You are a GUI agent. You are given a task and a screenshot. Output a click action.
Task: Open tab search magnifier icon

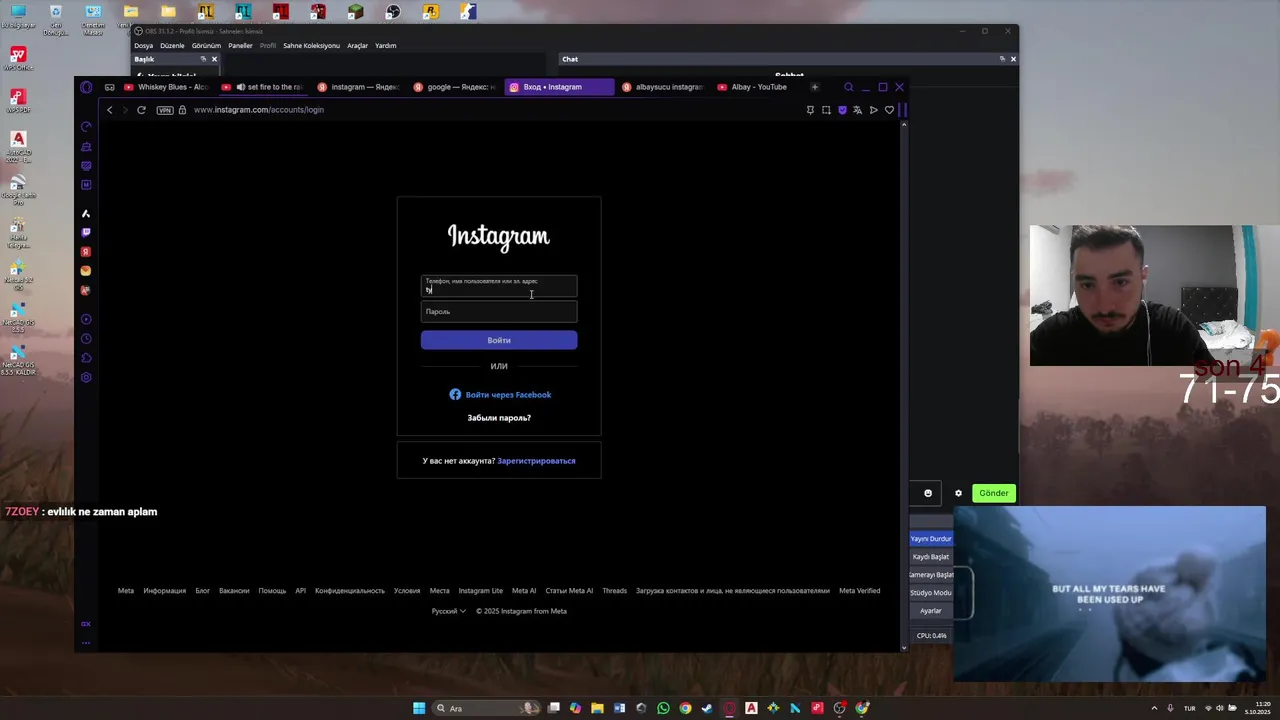[848, 87]
